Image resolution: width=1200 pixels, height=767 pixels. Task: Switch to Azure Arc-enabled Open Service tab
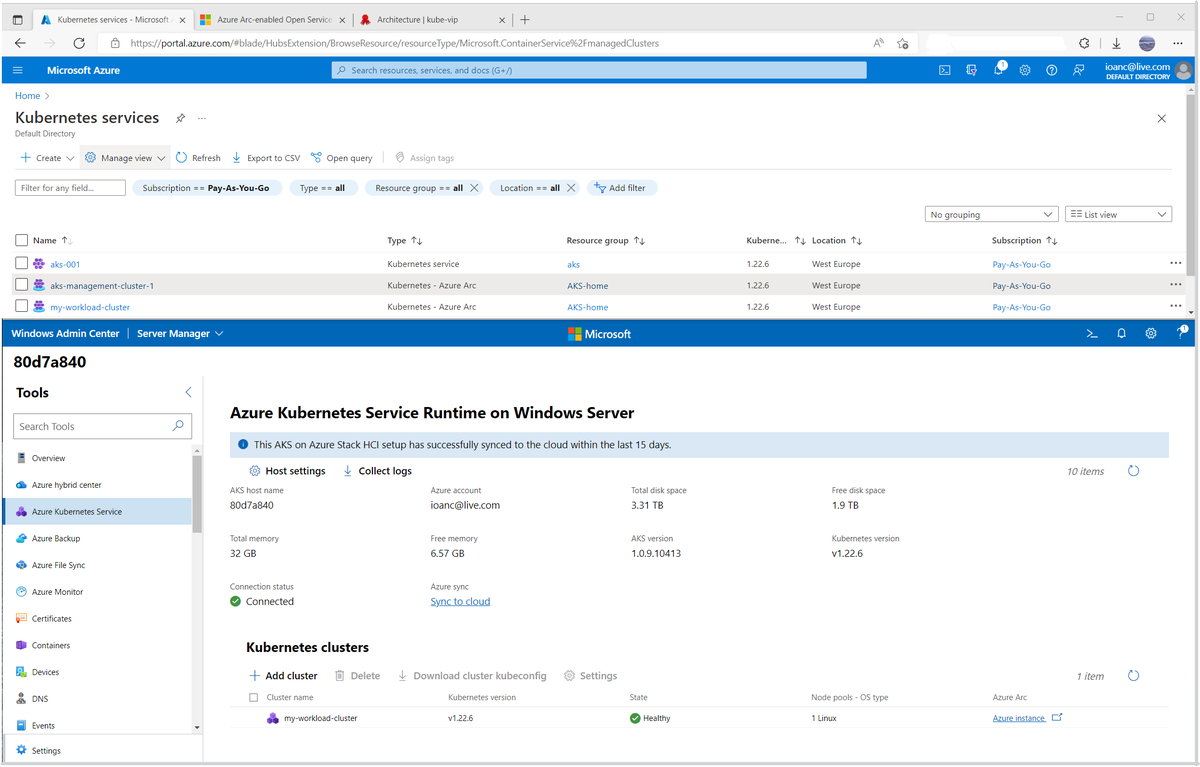click(270, 19)
